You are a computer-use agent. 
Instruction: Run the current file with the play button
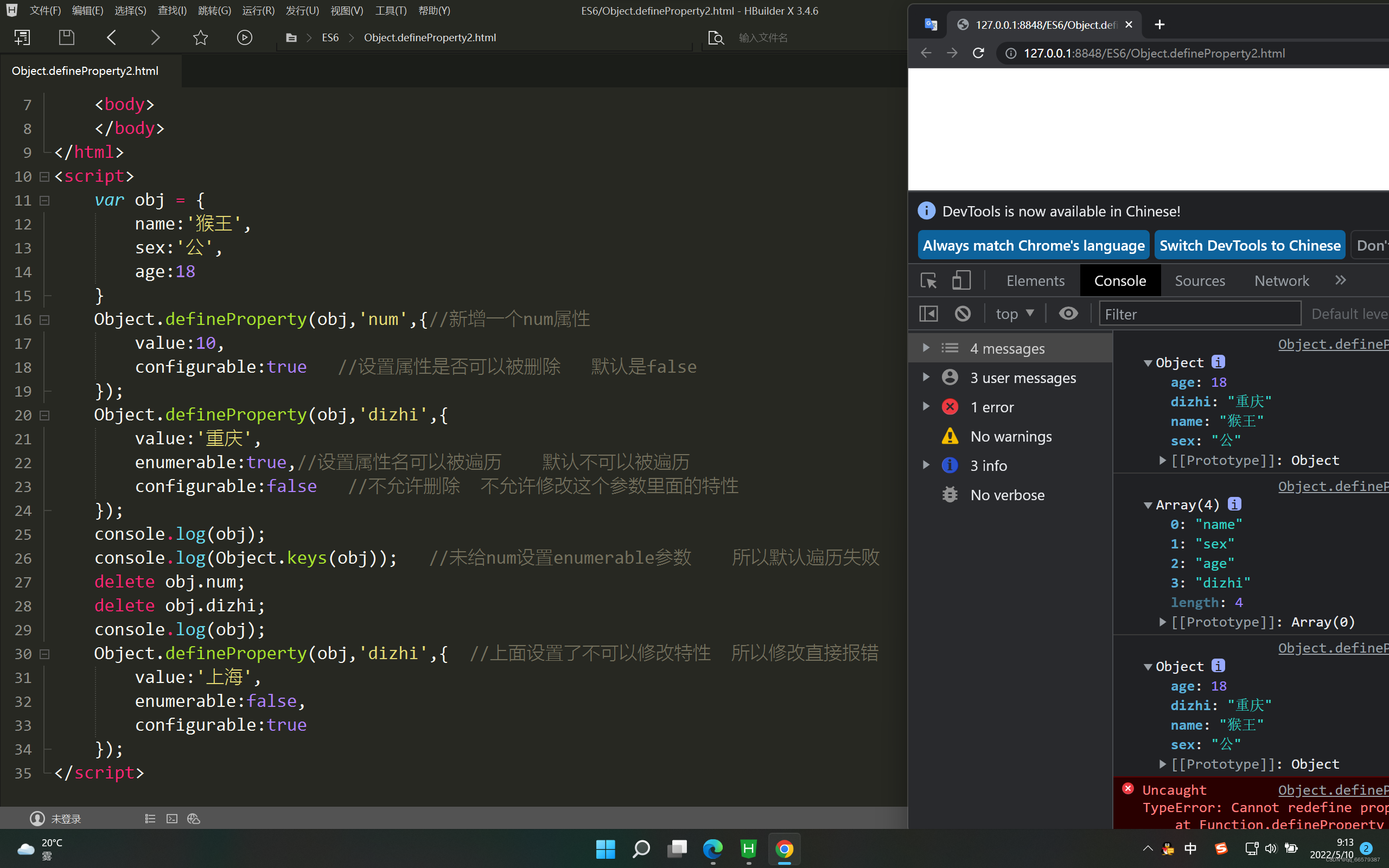(245, 37)
